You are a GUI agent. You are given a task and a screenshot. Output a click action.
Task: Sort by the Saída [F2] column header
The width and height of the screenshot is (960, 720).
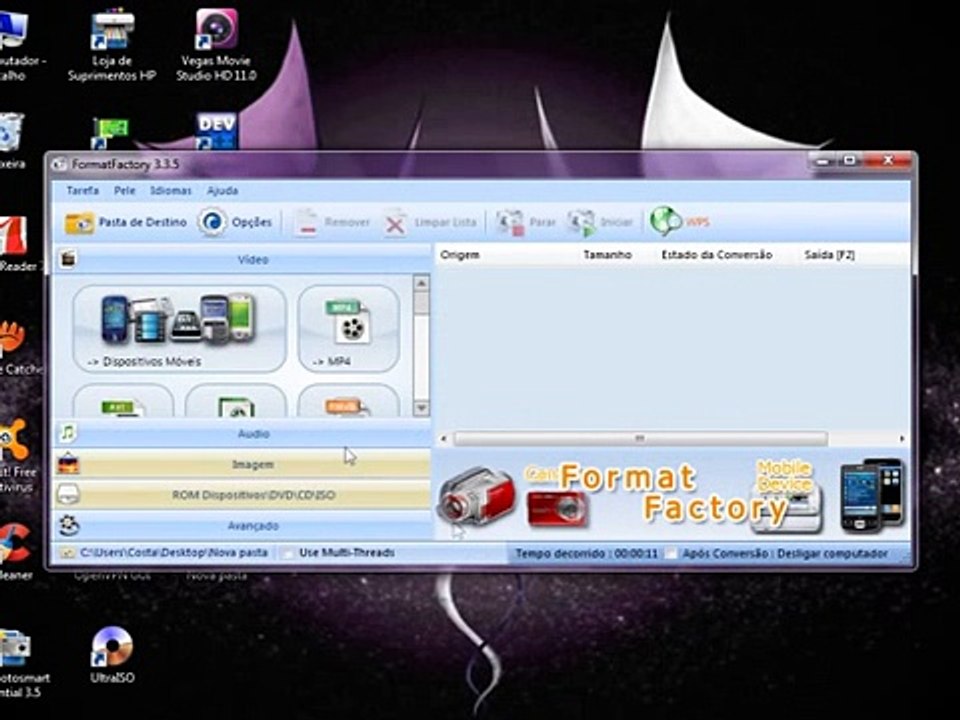[829, 255]
